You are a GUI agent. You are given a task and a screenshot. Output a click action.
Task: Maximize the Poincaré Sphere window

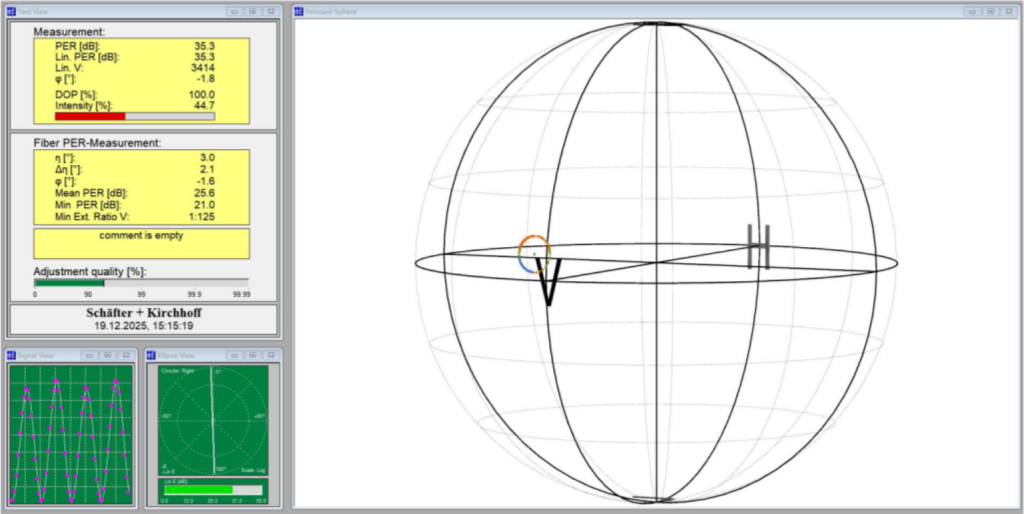click(991, 11)
